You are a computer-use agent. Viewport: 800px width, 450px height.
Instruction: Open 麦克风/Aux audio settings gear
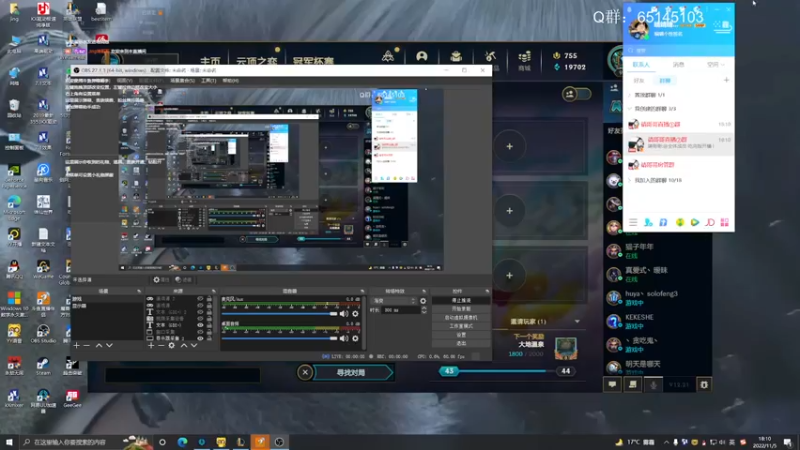coord(356,313)
